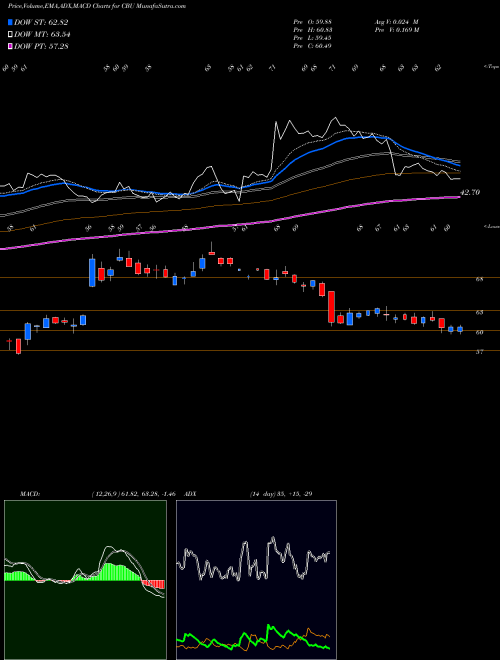Click the 65 price axis label
Viewport: 500px width, 660px height.
click(480, 312)
